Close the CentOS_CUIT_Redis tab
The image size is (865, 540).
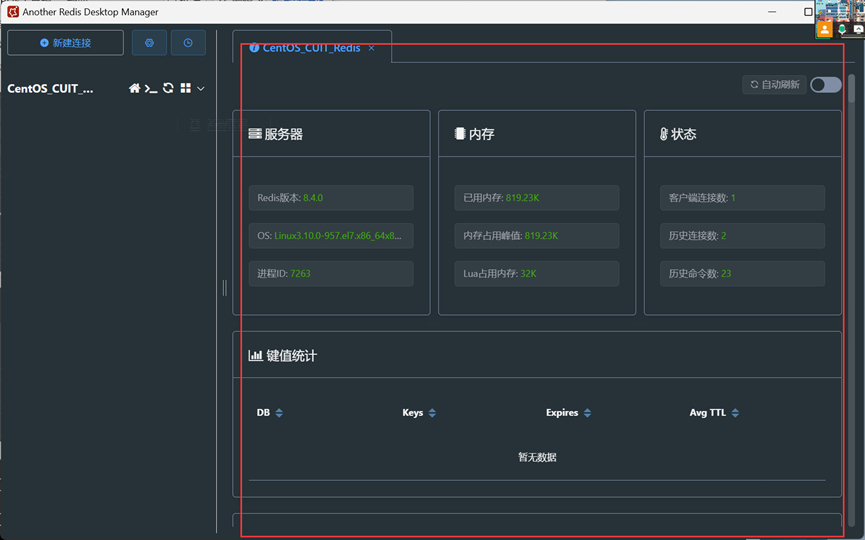pyautogui.click(x=371, y=48)
